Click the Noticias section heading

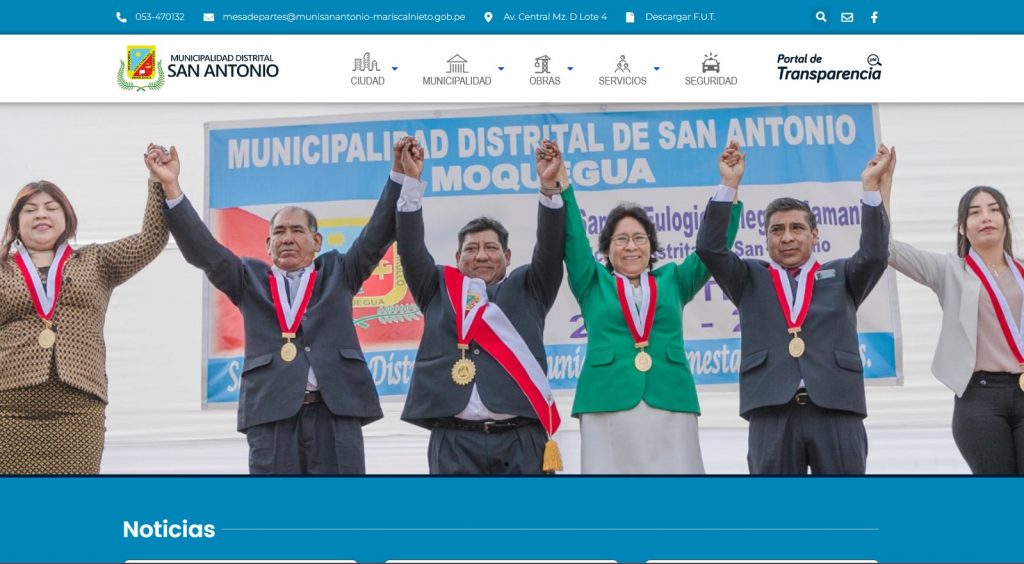[168, 529]
